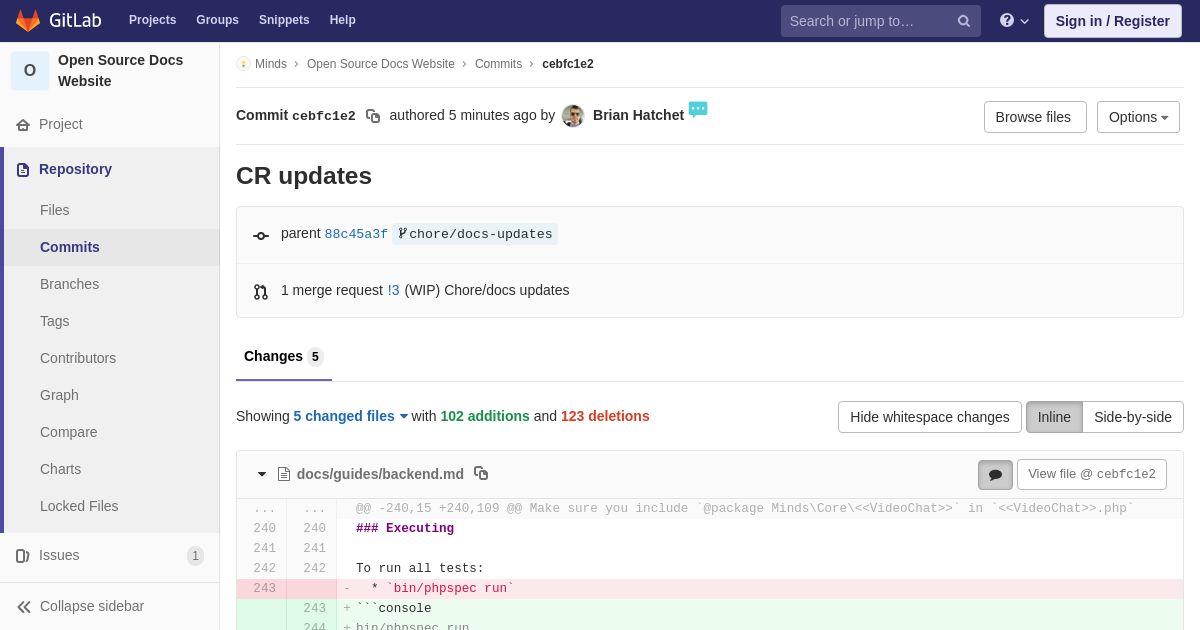The width and height of the screenshot is (1200, 630).
Task: Click the file icon beside docs/guides/backend.md
Action: [x=284, y=474]
